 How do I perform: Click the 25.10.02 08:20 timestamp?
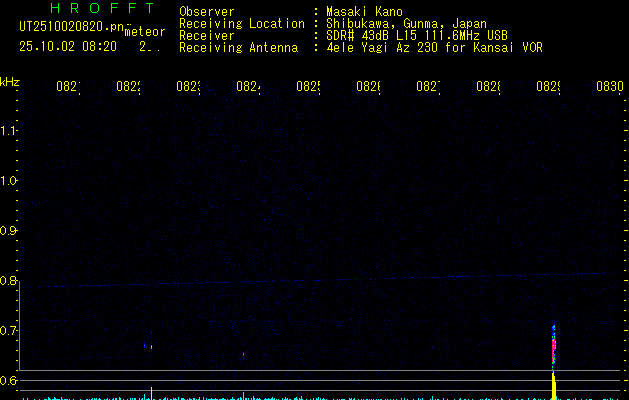pyautogui.click(x=68, y=46)
